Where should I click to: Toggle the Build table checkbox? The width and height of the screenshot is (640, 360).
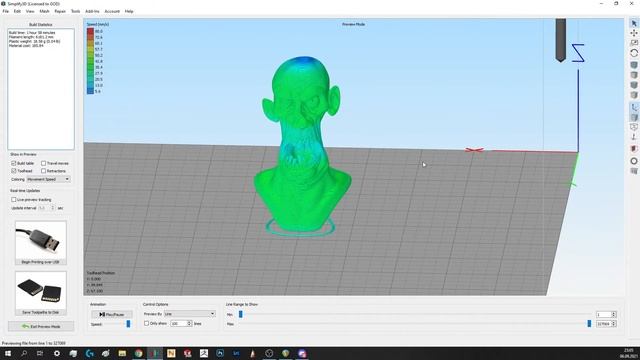pyautogui.click(x=13, y=163)
